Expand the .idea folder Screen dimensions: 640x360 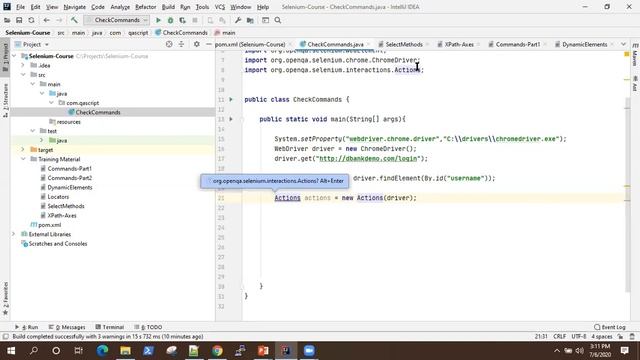pos(23,65)
